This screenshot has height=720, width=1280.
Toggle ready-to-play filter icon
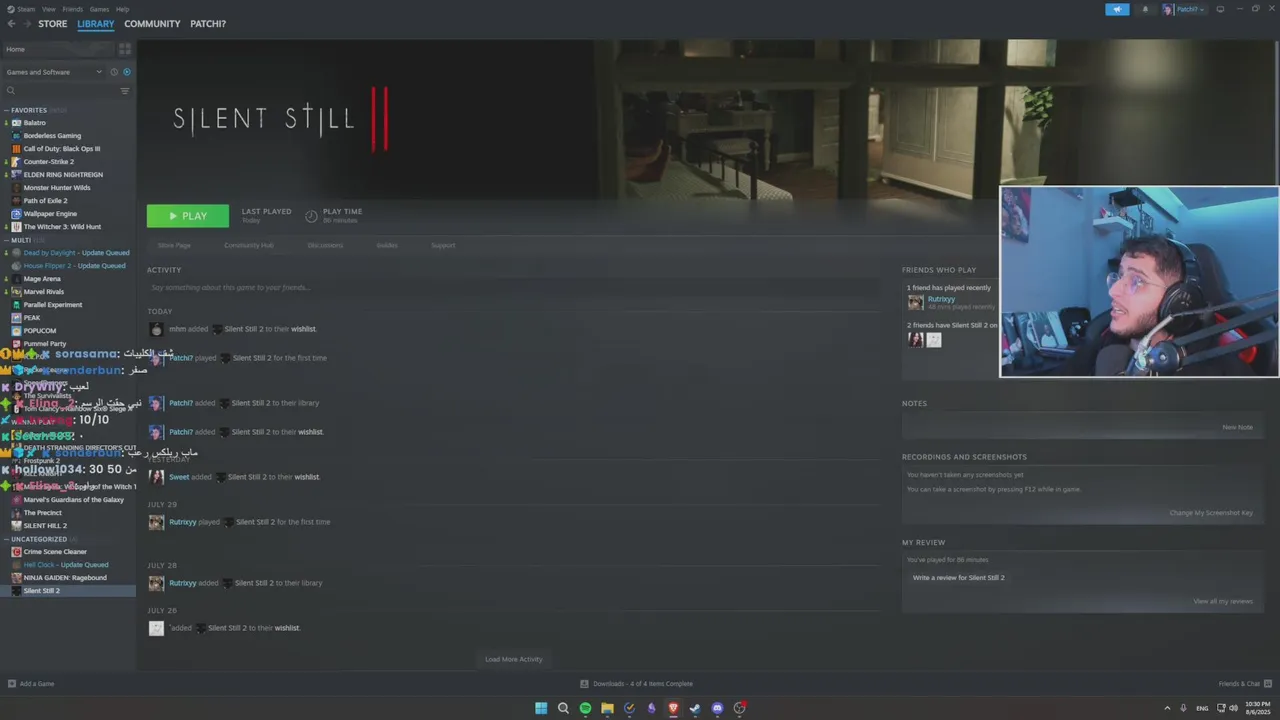tap(126, 72)
